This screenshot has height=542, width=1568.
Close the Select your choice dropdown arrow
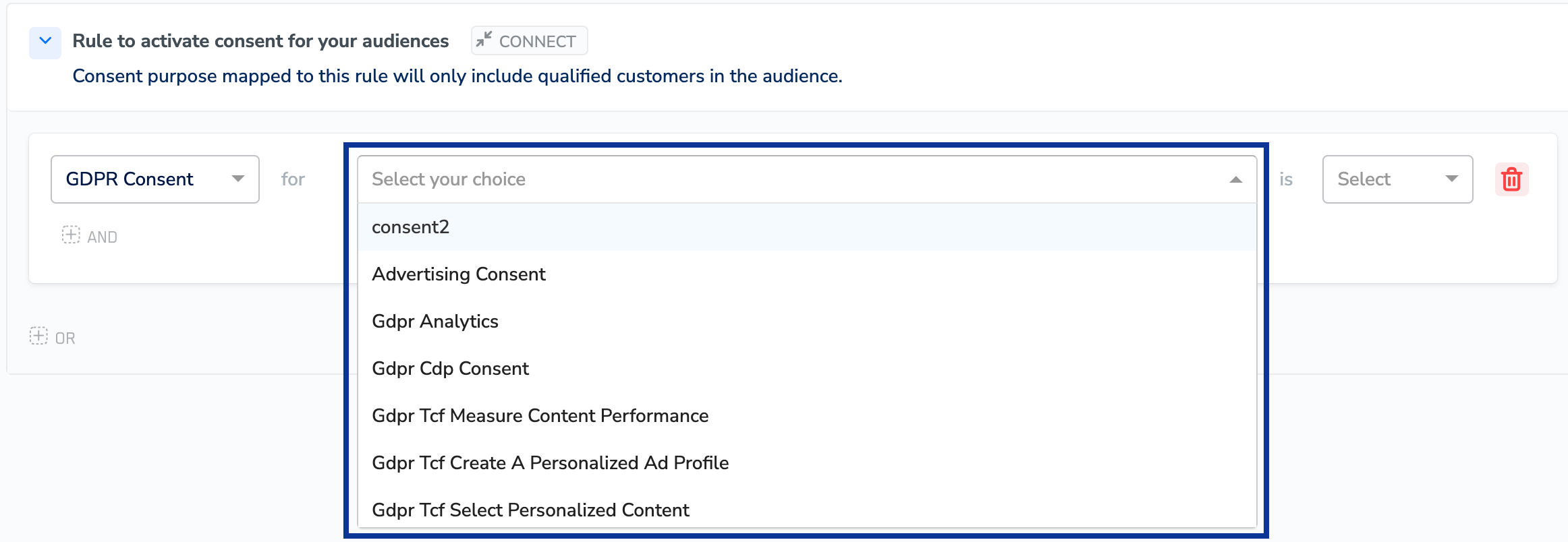(x=1235, y=179)
